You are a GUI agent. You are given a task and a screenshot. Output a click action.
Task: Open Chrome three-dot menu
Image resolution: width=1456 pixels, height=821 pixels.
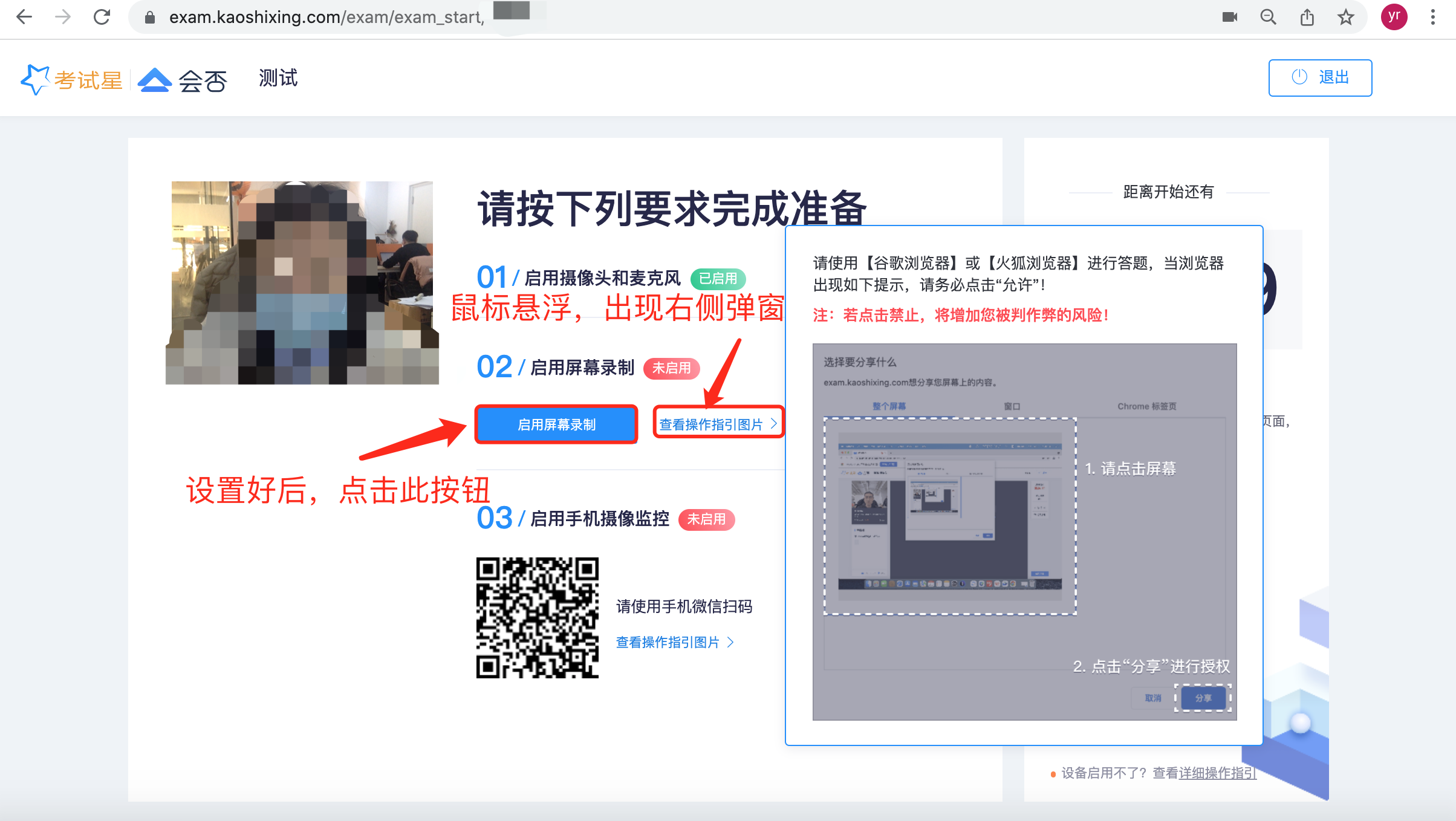(1432, 17)
